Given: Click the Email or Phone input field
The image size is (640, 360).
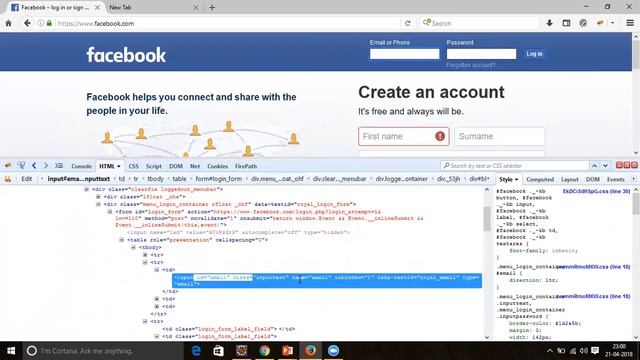Looking at the screenshot, I should [x=404, y=54].
